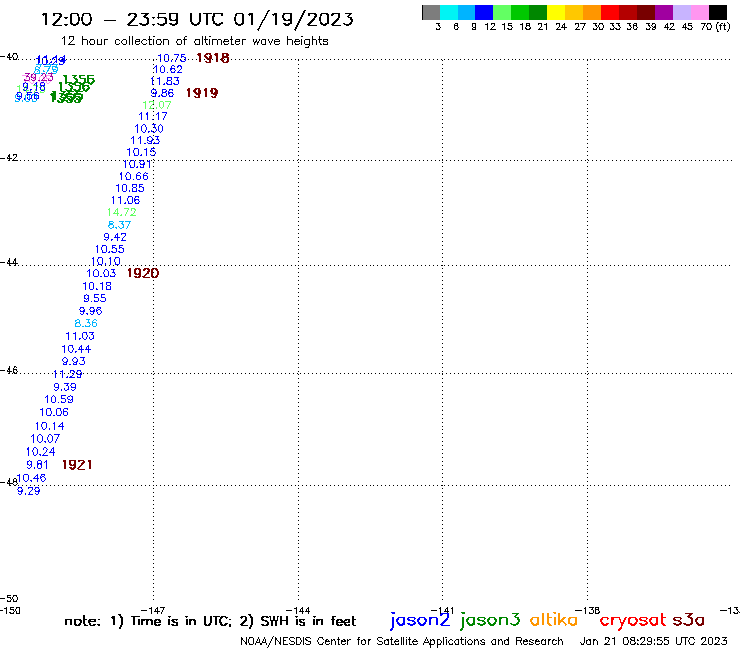The image size is (740, 650).
Task: Click wave height value 11.06
Action: click(x=126, y=200)
